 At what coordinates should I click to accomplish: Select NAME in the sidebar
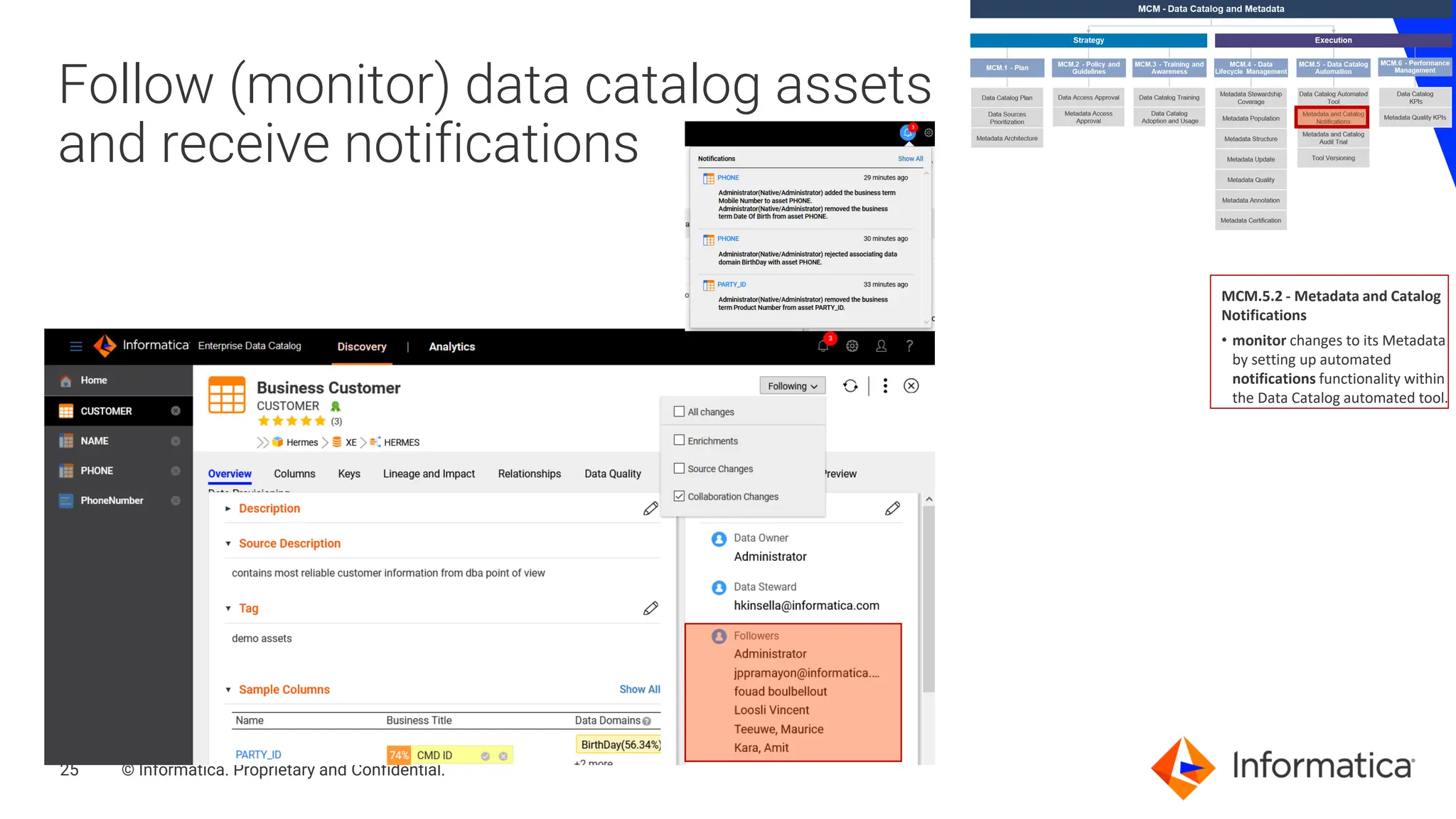95,441
